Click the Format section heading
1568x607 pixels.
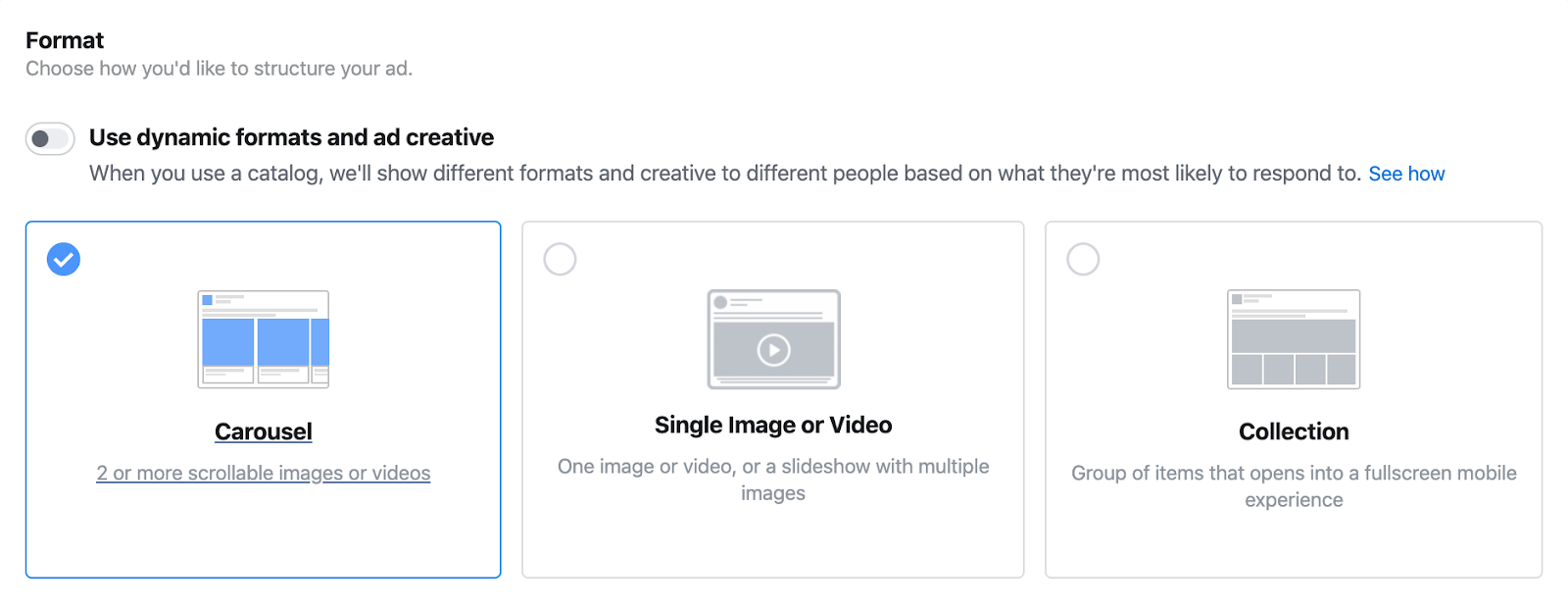[65, 40]
